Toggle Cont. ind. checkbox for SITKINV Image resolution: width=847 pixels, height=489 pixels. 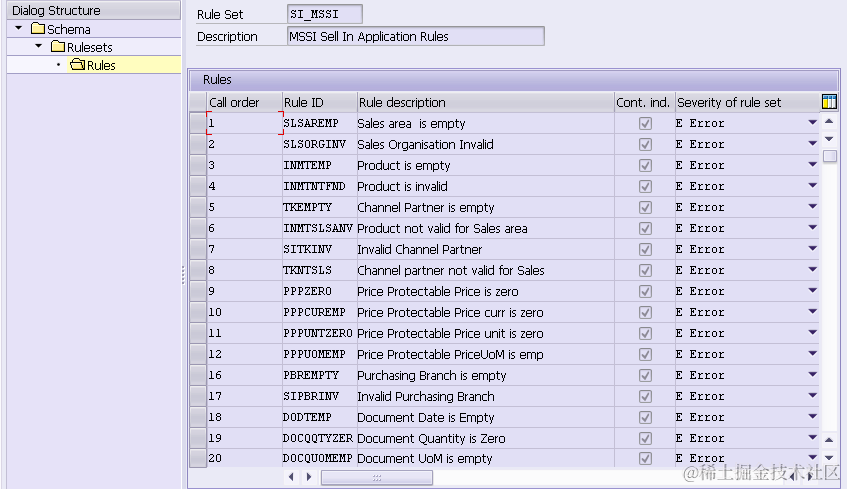pyautogui.click(x=645, y=249)
